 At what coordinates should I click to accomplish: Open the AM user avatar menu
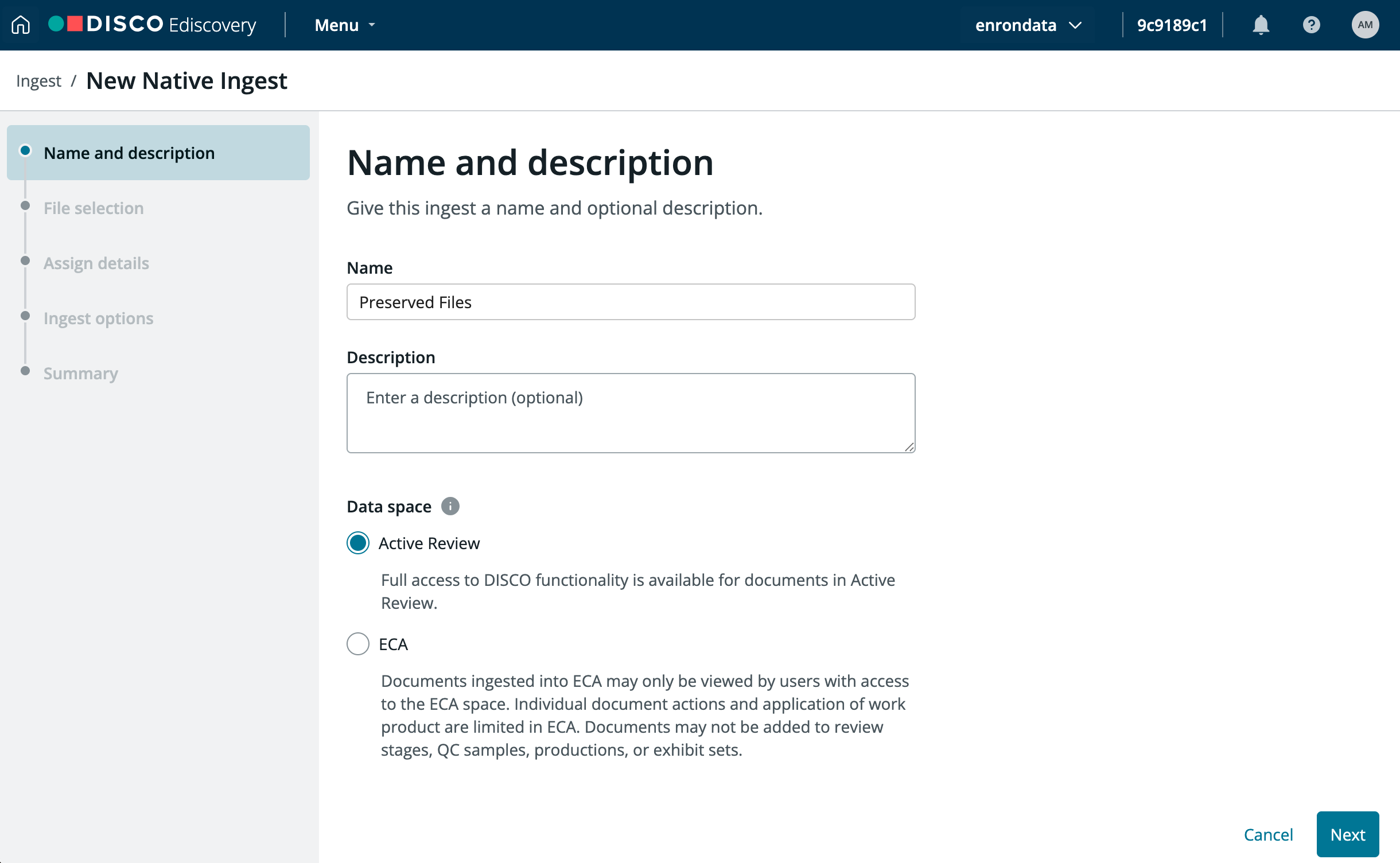coord(1365,25)
